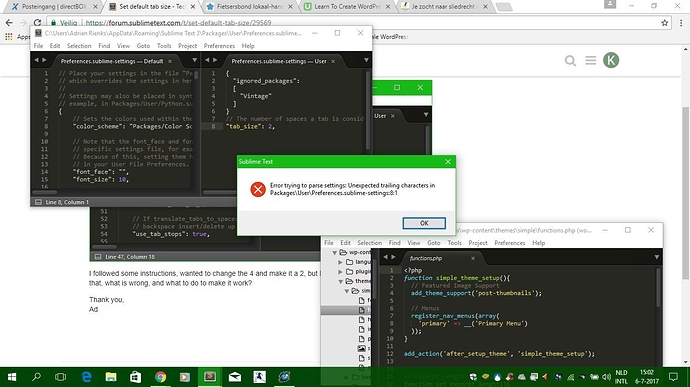Click the NLD INTL language indicator
The height and width of the screenshot is (387, 690).
[x=621, y=377]
